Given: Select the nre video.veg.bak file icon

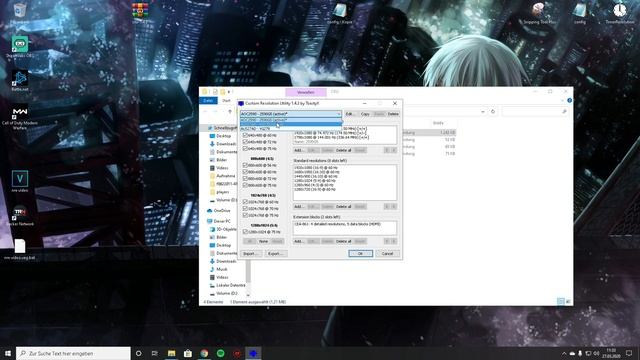Looking at the screenshot, I should click(x=20, y=249).
